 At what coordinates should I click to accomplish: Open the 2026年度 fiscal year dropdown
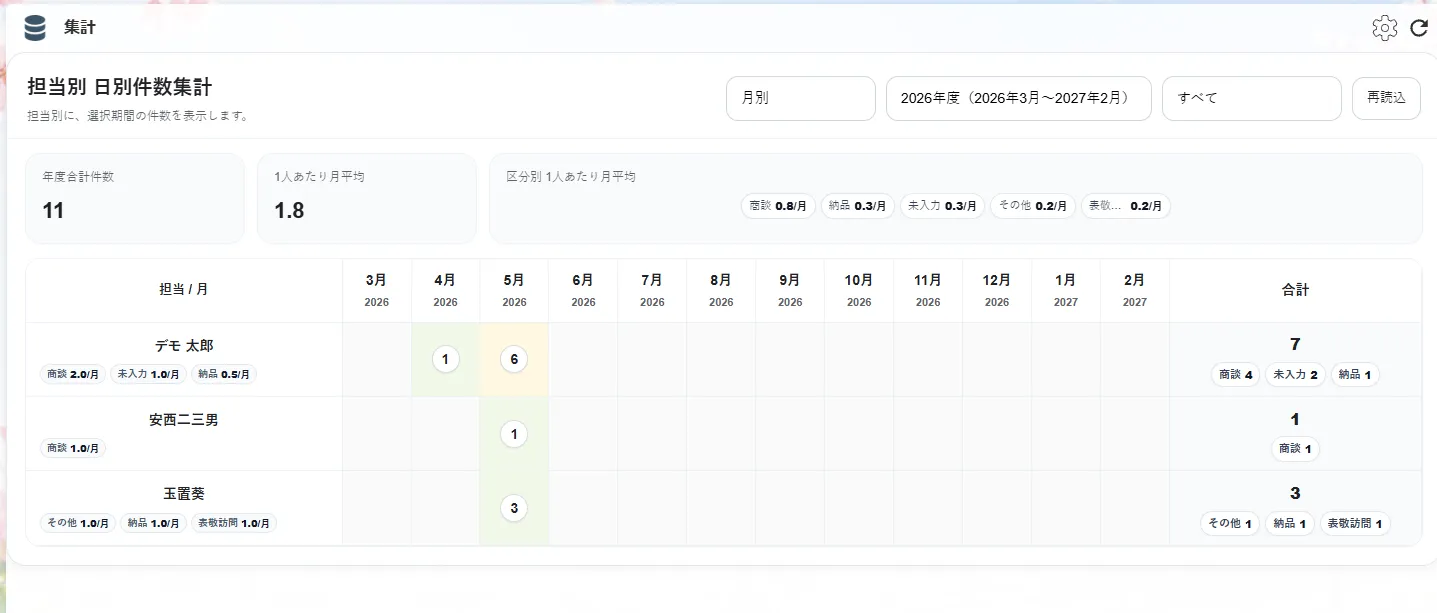(x=1019, y=98)
